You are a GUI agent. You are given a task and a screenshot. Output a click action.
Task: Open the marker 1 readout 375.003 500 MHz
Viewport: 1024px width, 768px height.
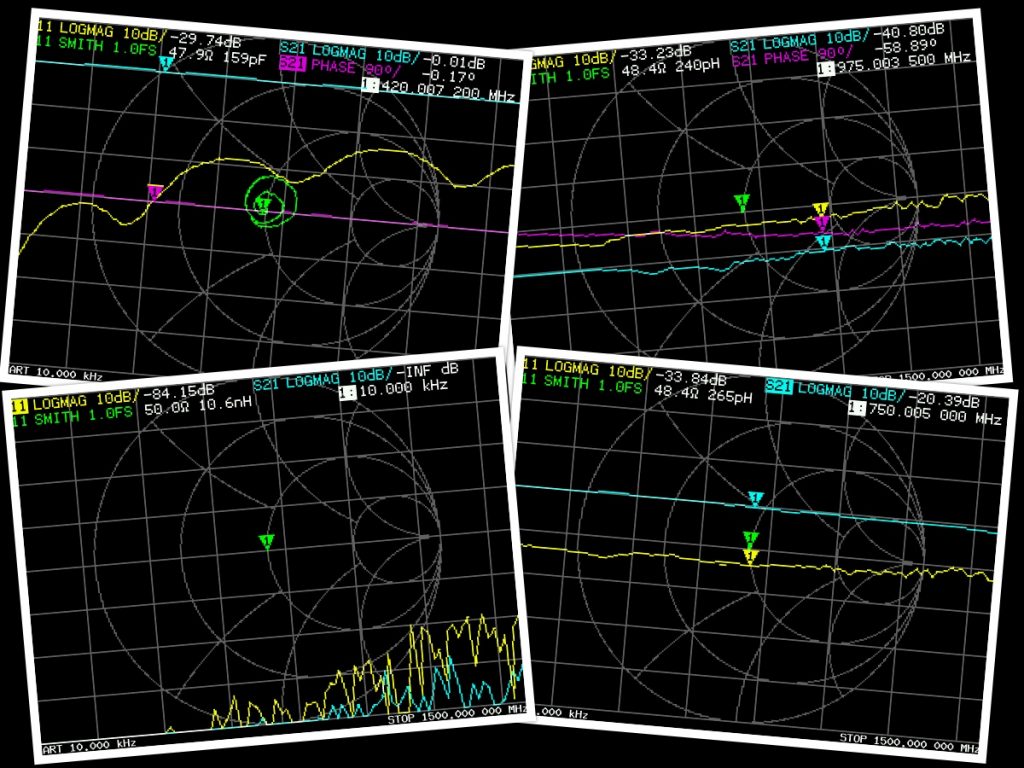point(902,68)
